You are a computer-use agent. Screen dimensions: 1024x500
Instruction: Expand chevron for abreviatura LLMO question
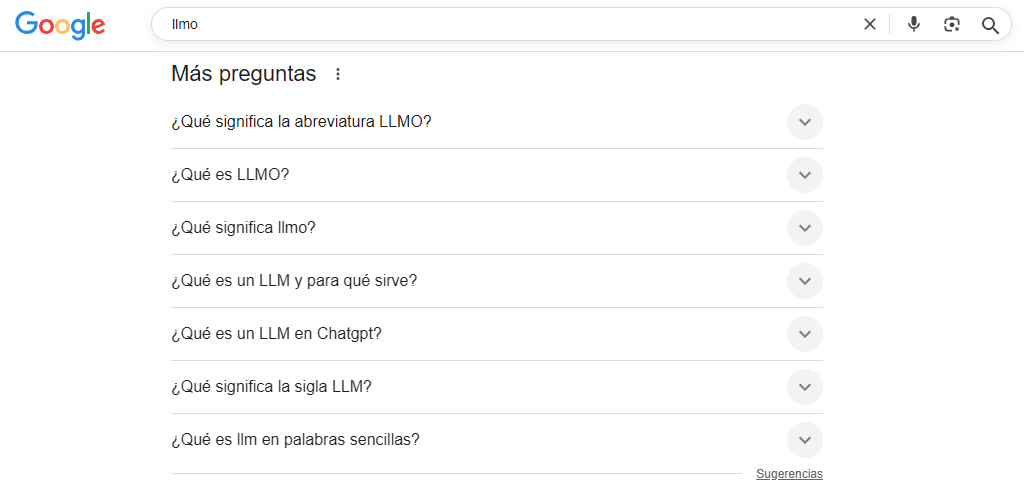(x=804, y=122)
